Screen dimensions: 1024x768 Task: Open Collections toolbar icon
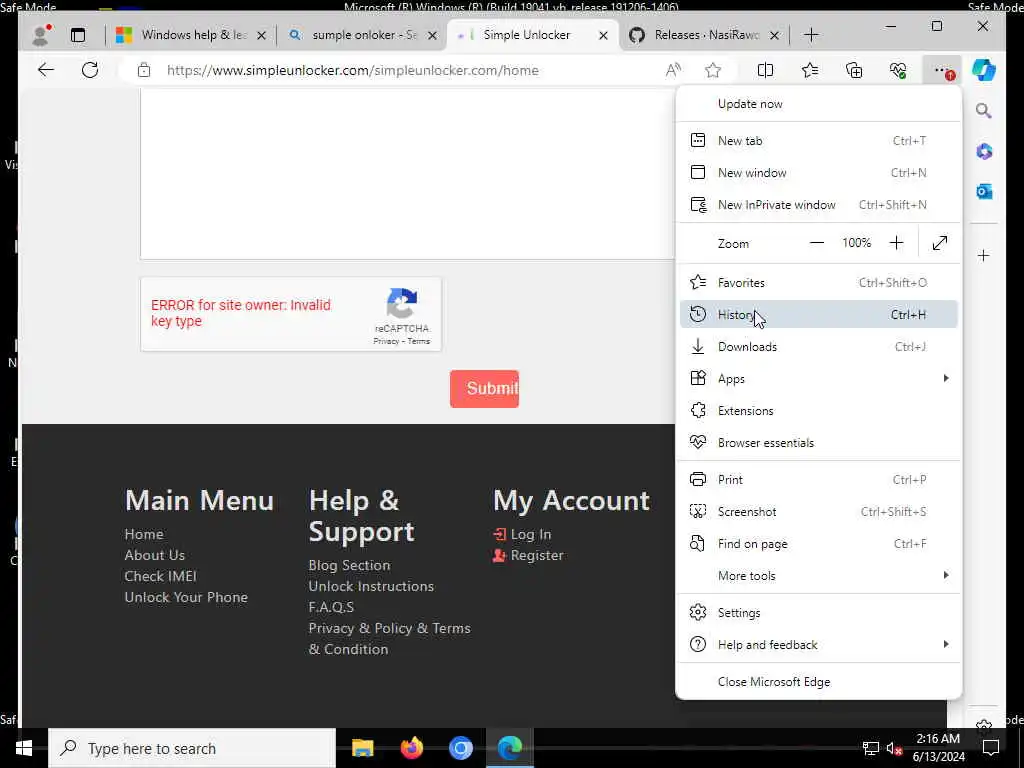pos(854,70)
